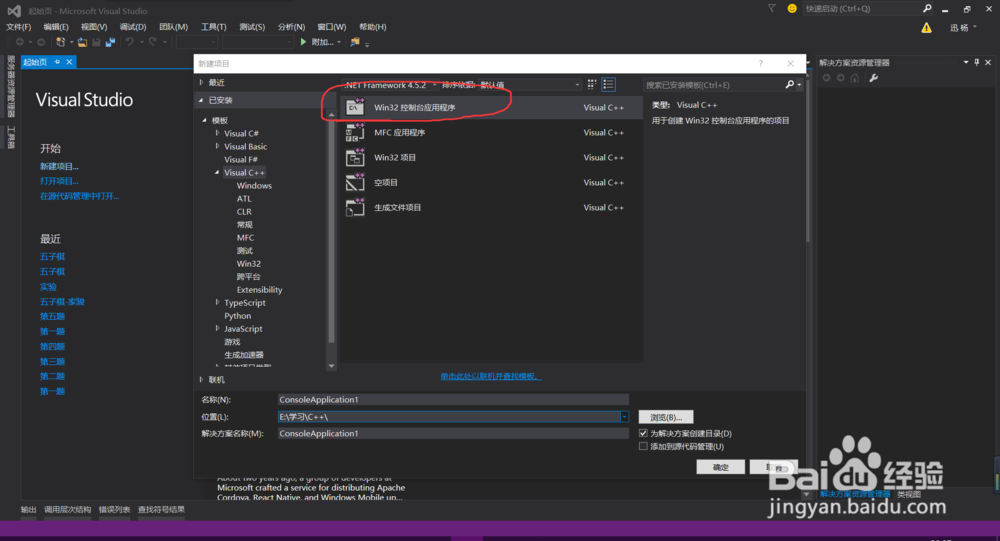
Task: Open the Edit menu
Action: click(55, 27)
